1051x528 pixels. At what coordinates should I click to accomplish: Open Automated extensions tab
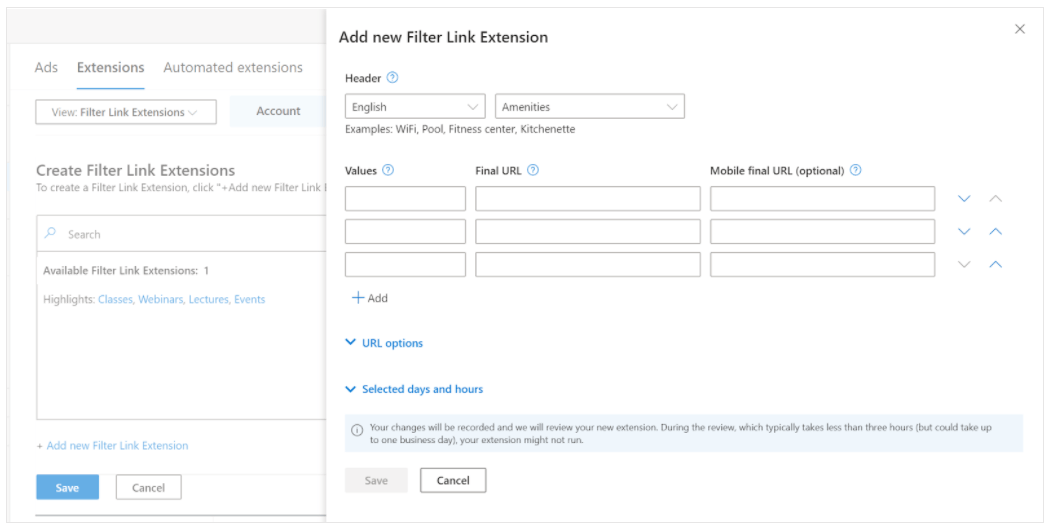pos(233,67)
